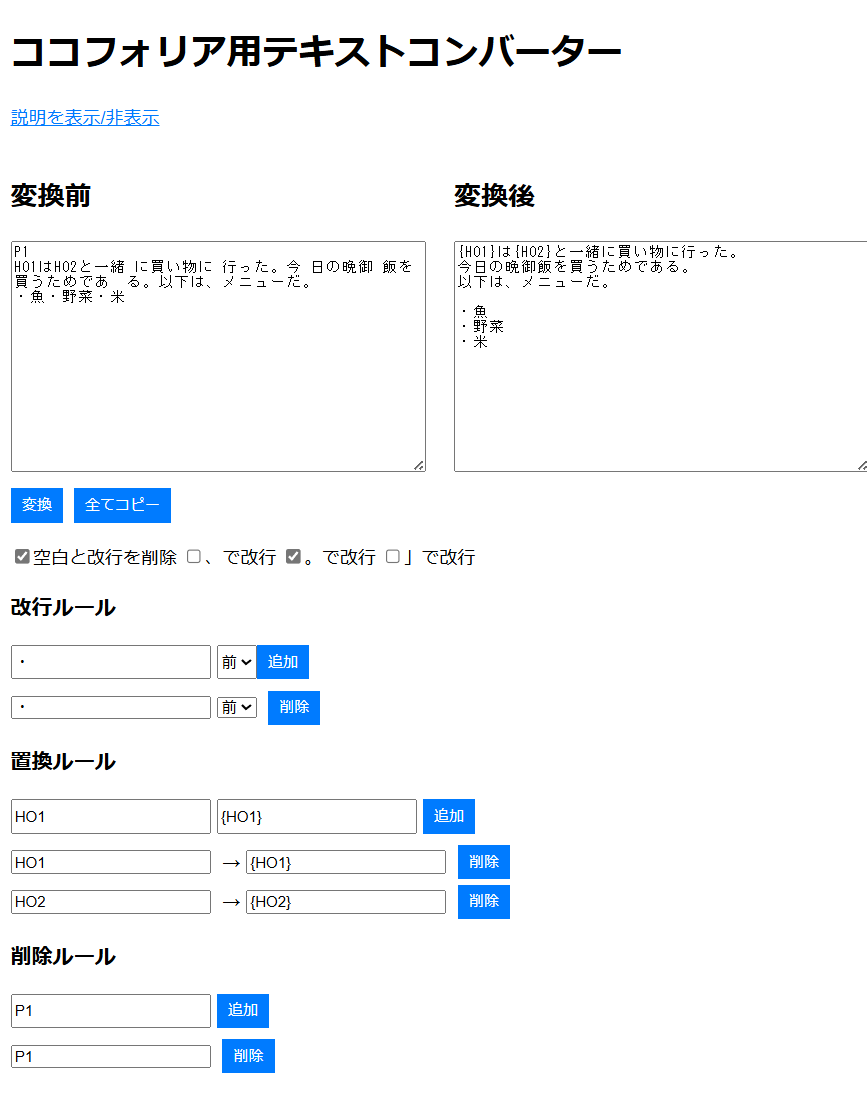867x1109 pixels.
Task: Add a deletion rule with 追加
Action: (x=243, y=1011)
